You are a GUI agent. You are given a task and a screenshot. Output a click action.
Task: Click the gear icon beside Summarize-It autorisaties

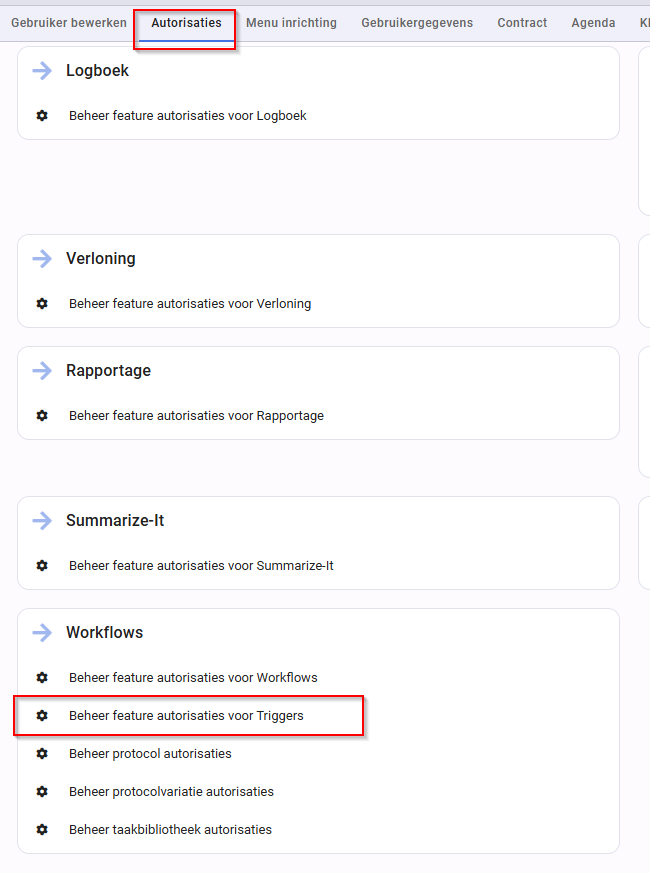(x=42, y=565)
